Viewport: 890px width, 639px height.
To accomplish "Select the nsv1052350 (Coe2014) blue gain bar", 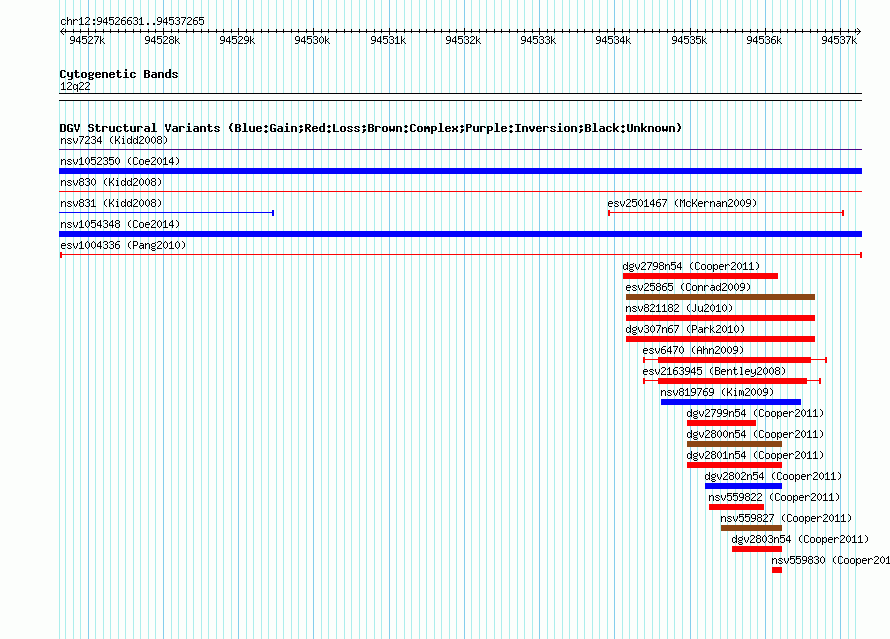I will (460, 171).
